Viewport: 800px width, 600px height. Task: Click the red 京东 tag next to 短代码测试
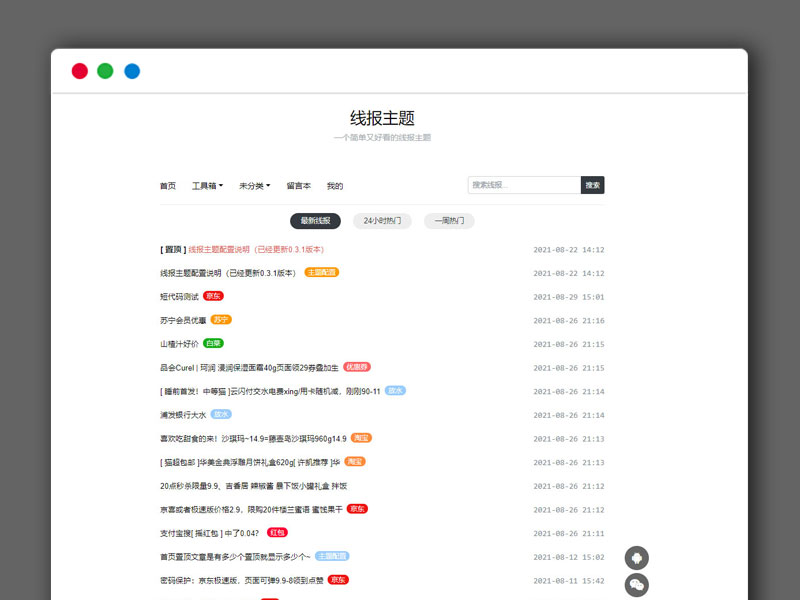click(x=213, y=296)
